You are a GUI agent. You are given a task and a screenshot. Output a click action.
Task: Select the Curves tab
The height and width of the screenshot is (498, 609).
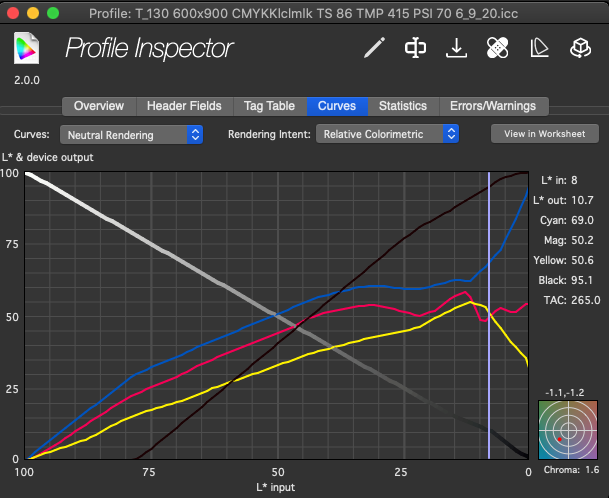coord(337,106)
